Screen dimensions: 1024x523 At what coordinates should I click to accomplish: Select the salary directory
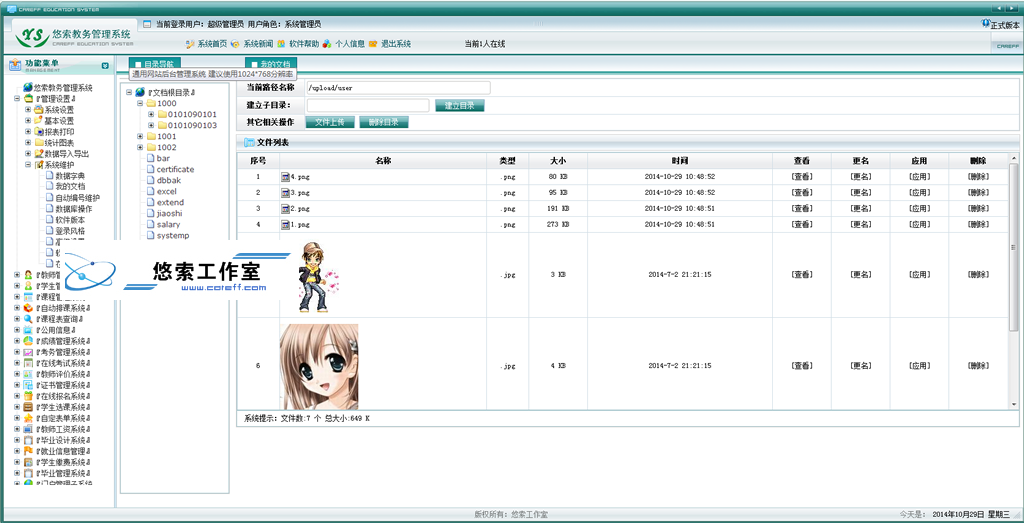(x=168, y=225)
